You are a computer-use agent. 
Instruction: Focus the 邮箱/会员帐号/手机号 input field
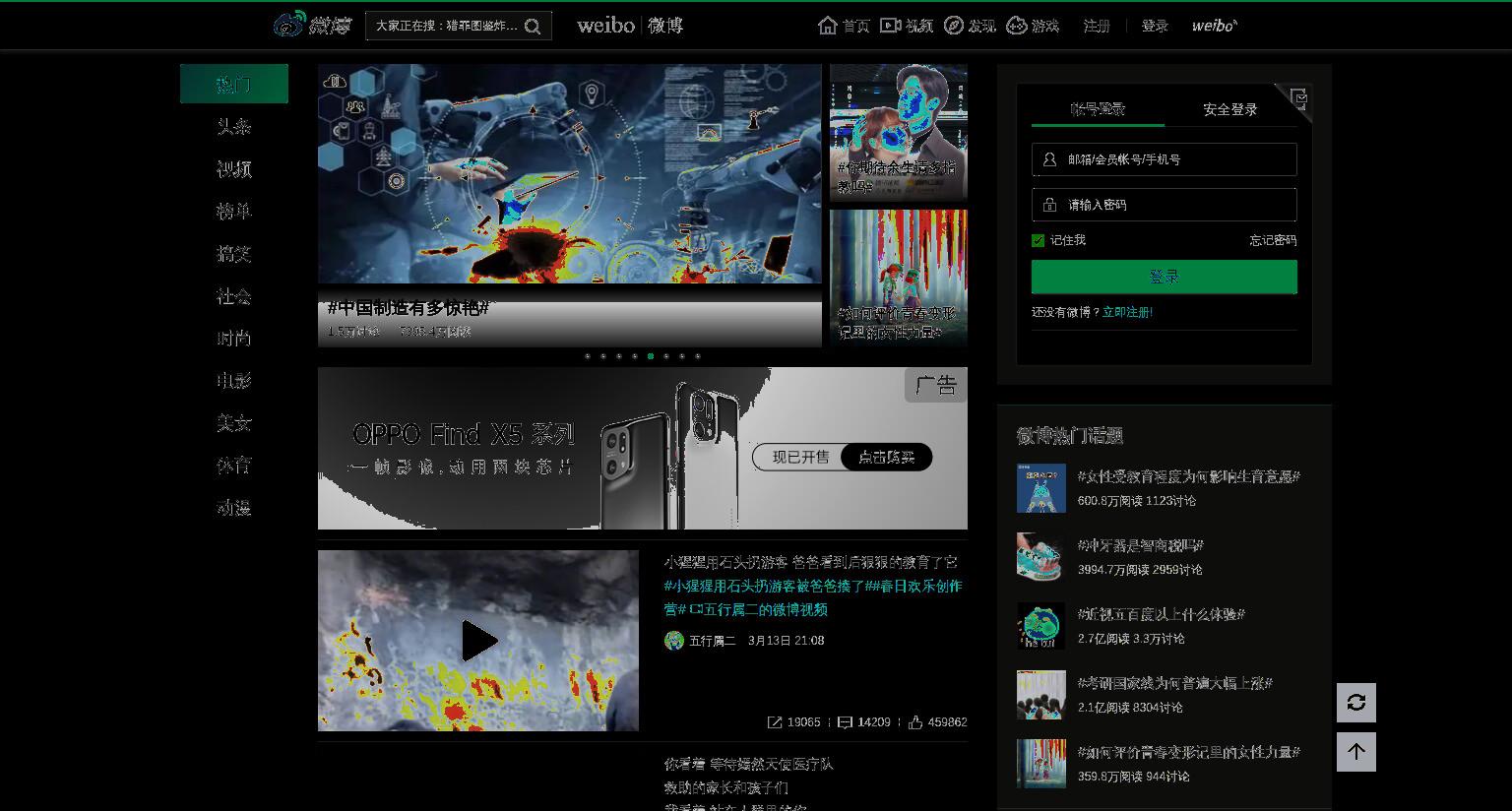[x=1165, y=159]
